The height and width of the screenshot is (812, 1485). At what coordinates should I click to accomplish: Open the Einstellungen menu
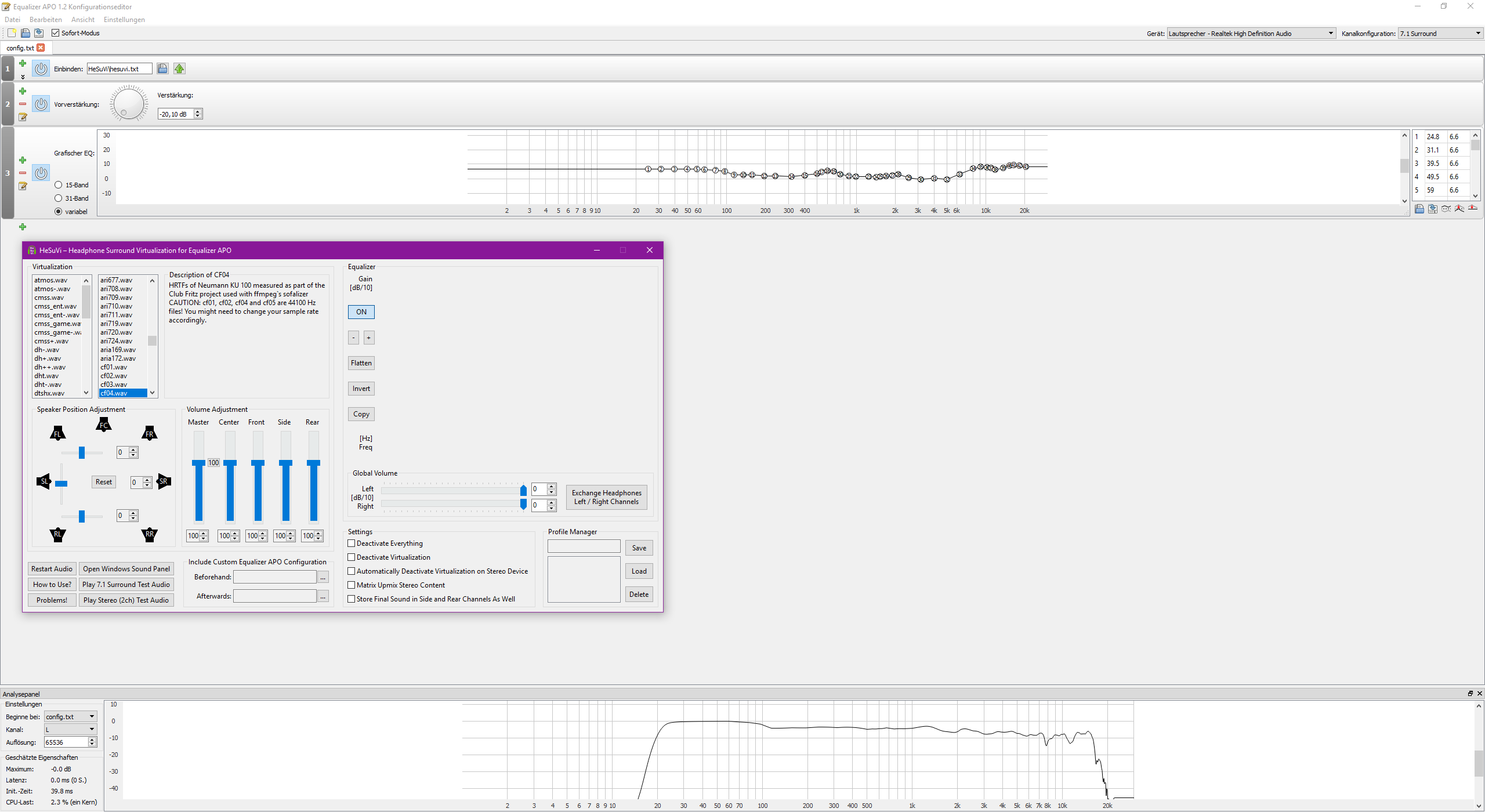coord(124,20)
